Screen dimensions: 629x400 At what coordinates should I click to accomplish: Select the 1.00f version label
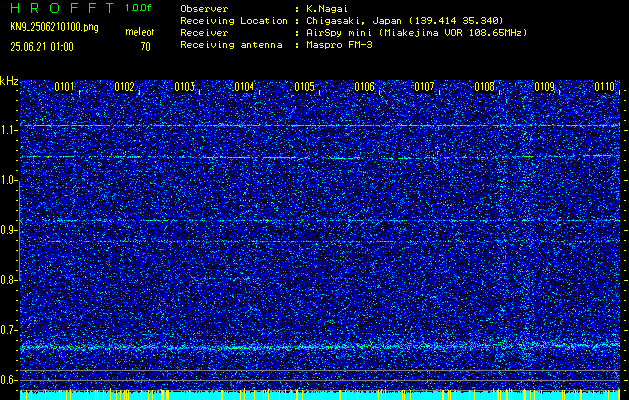click(x=138, y=8)
